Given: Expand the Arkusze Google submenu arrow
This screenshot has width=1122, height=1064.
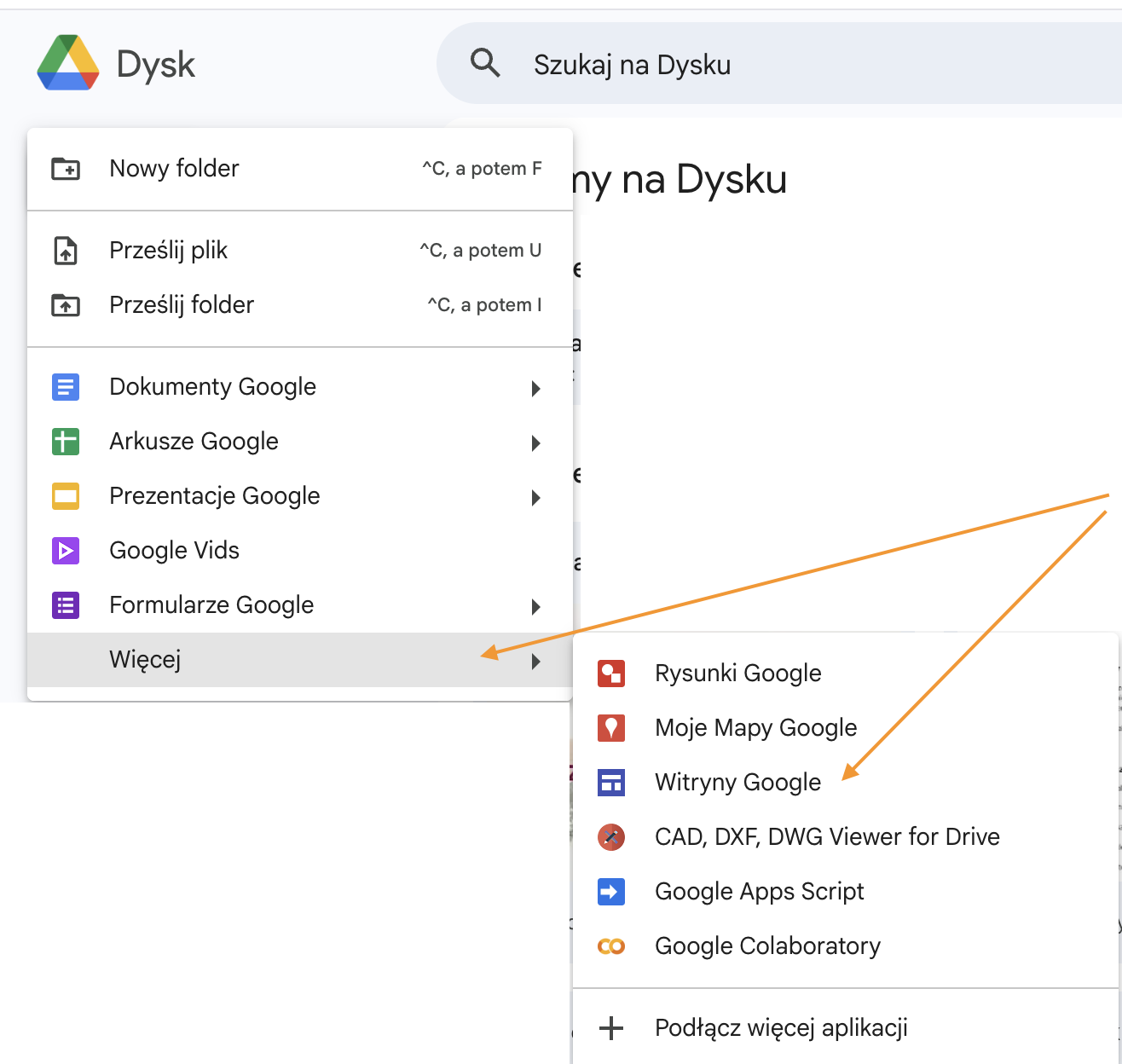Looking at the screenshot, I should (x=536, y=443).
